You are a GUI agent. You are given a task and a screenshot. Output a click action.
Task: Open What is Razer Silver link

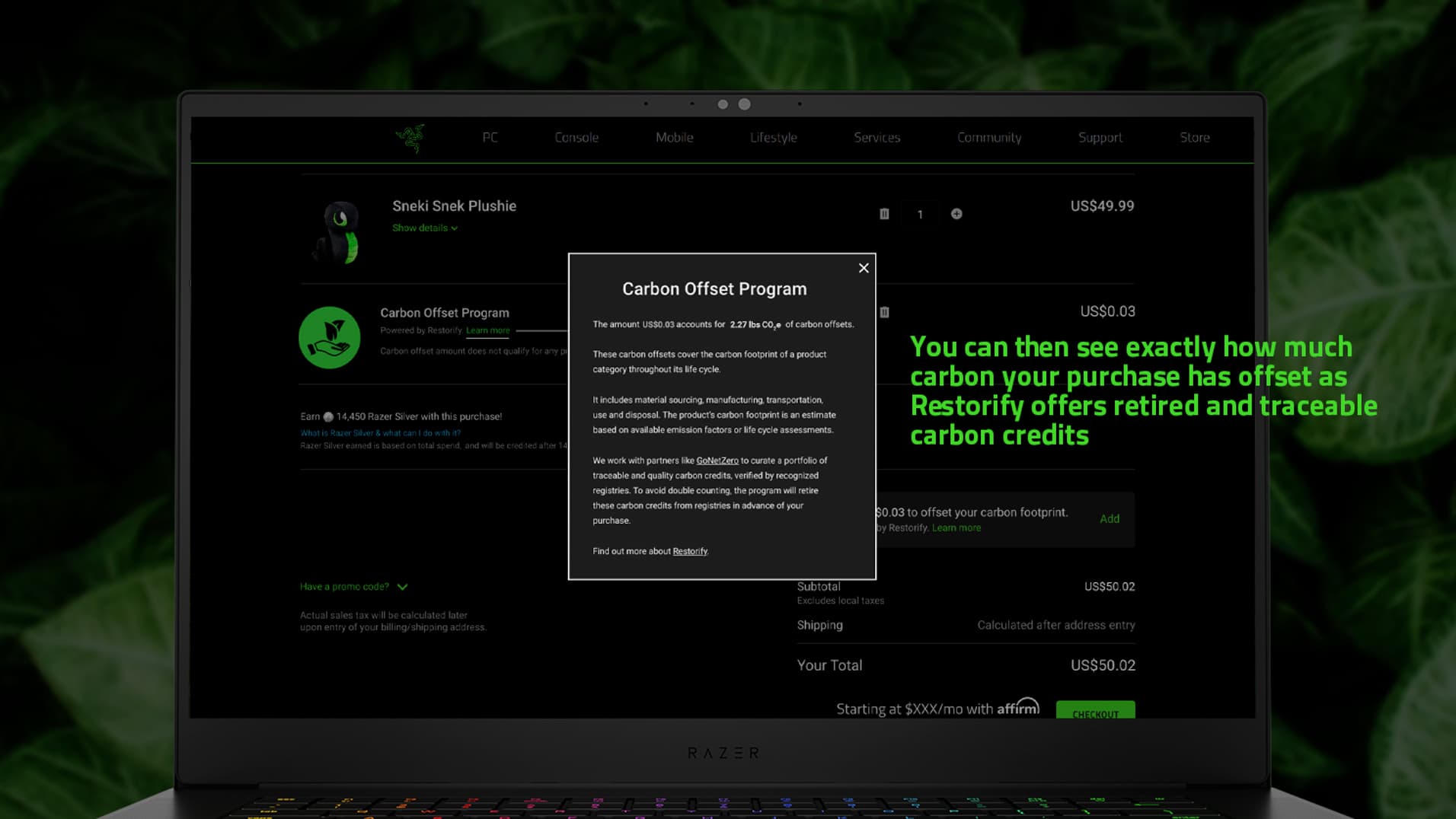[380, 432]
